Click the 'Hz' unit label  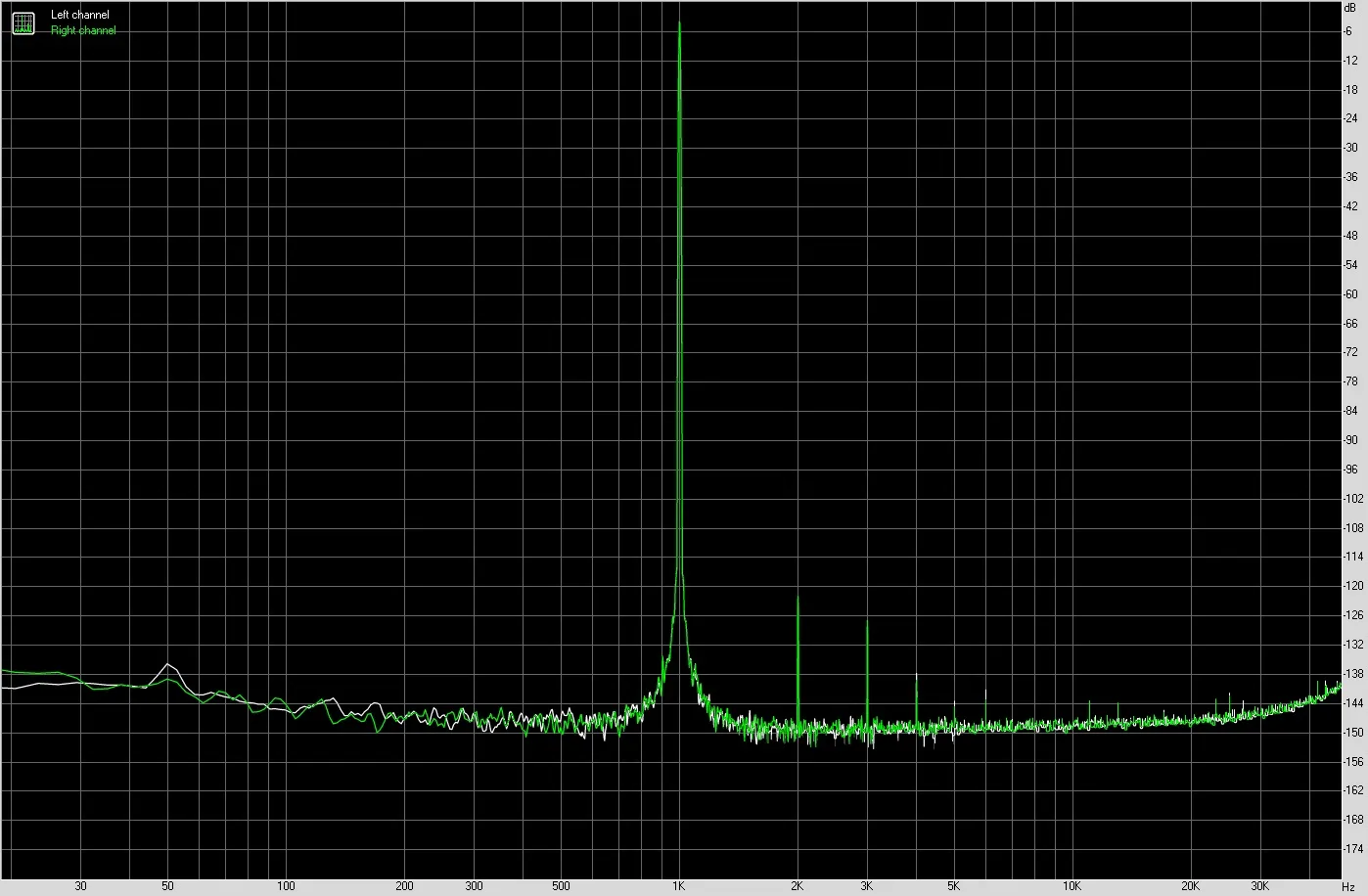[x=1348, y=886]
